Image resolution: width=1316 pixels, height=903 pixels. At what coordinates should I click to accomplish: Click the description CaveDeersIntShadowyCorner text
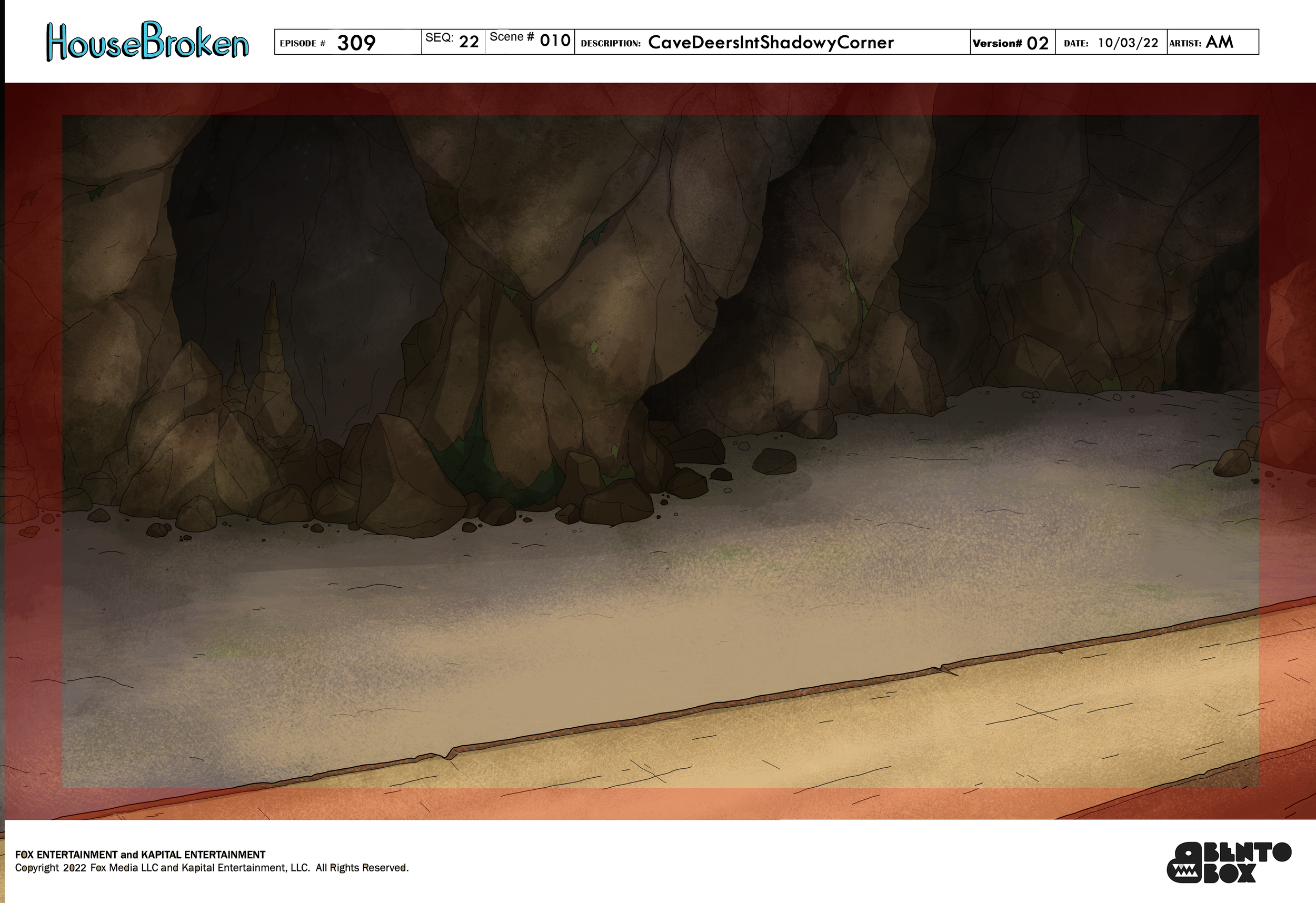click(x=770, y=43)
